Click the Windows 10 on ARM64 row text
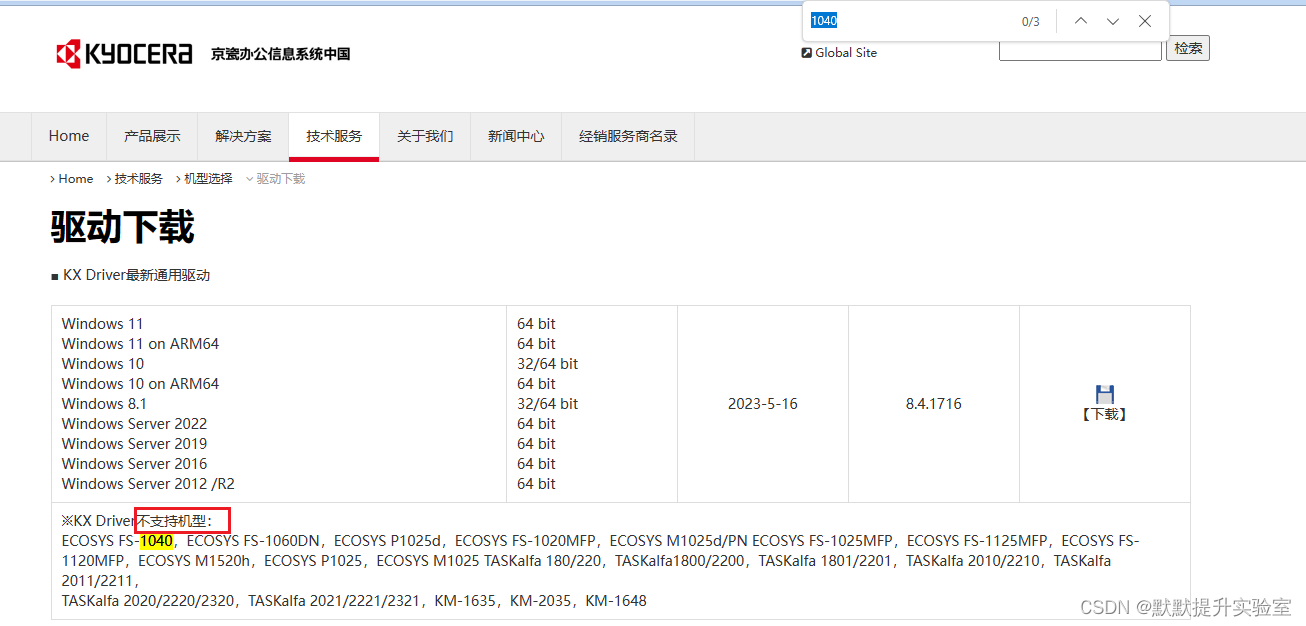The width and height of the screenshot is (1306, 626). pos(140,384)
